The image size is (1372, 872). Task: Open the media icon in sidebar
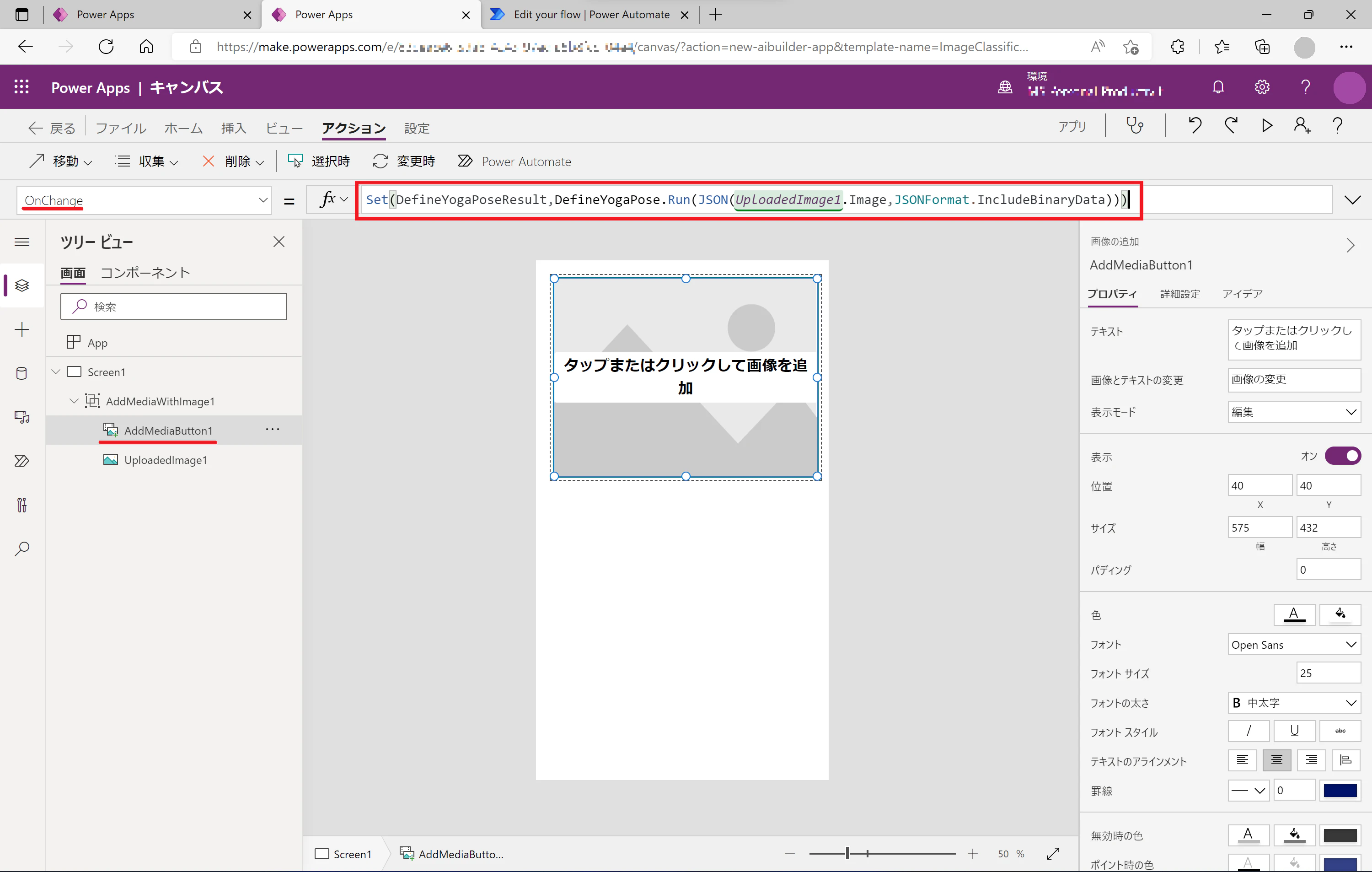(22, 417)
